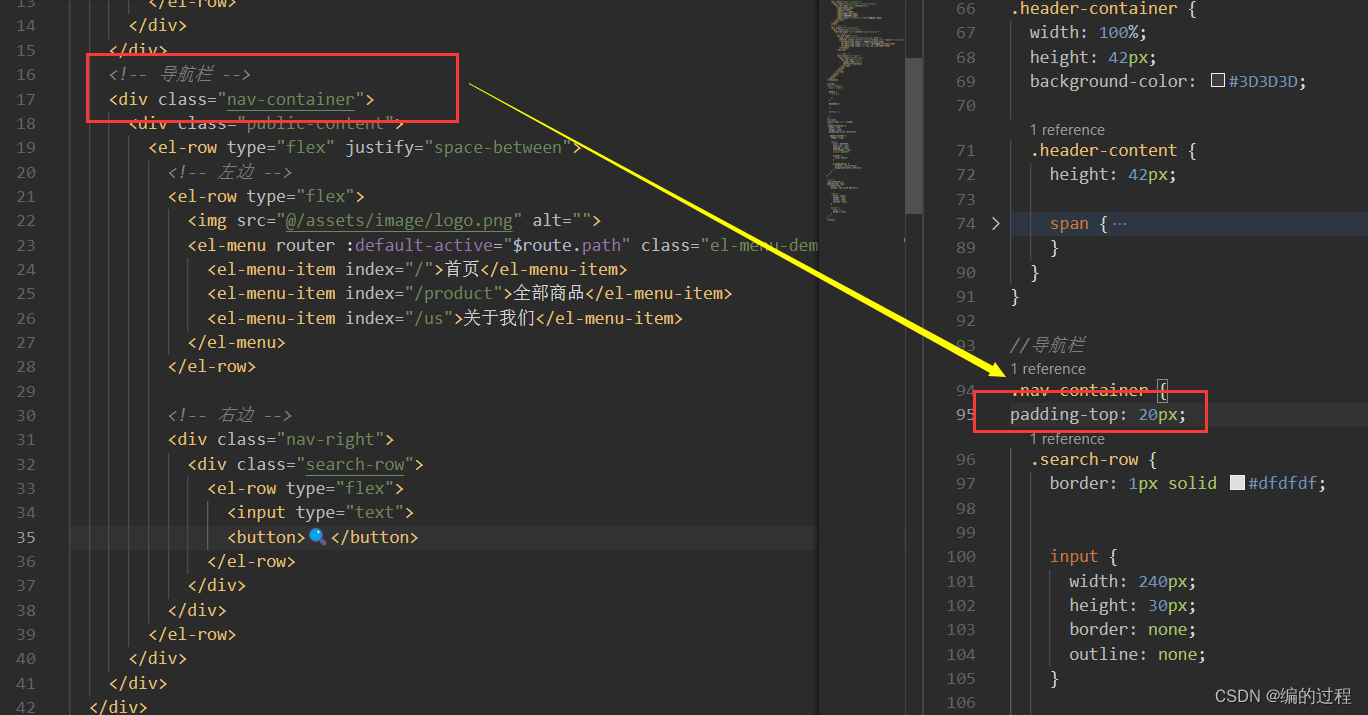Viewport: 1368px width, 715px height.
Task: Click the 右边 comment line
Action: point(230,415)
